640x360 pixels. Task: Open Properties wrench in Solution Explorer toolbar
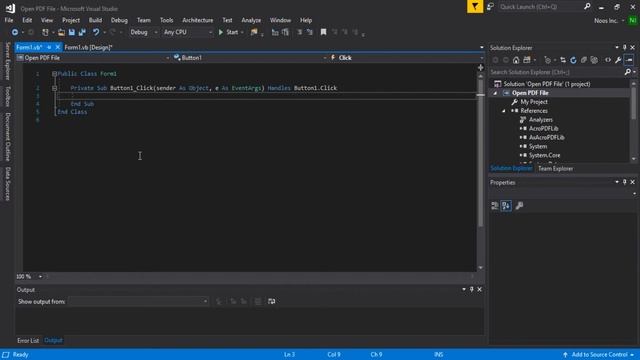point(618,60)
